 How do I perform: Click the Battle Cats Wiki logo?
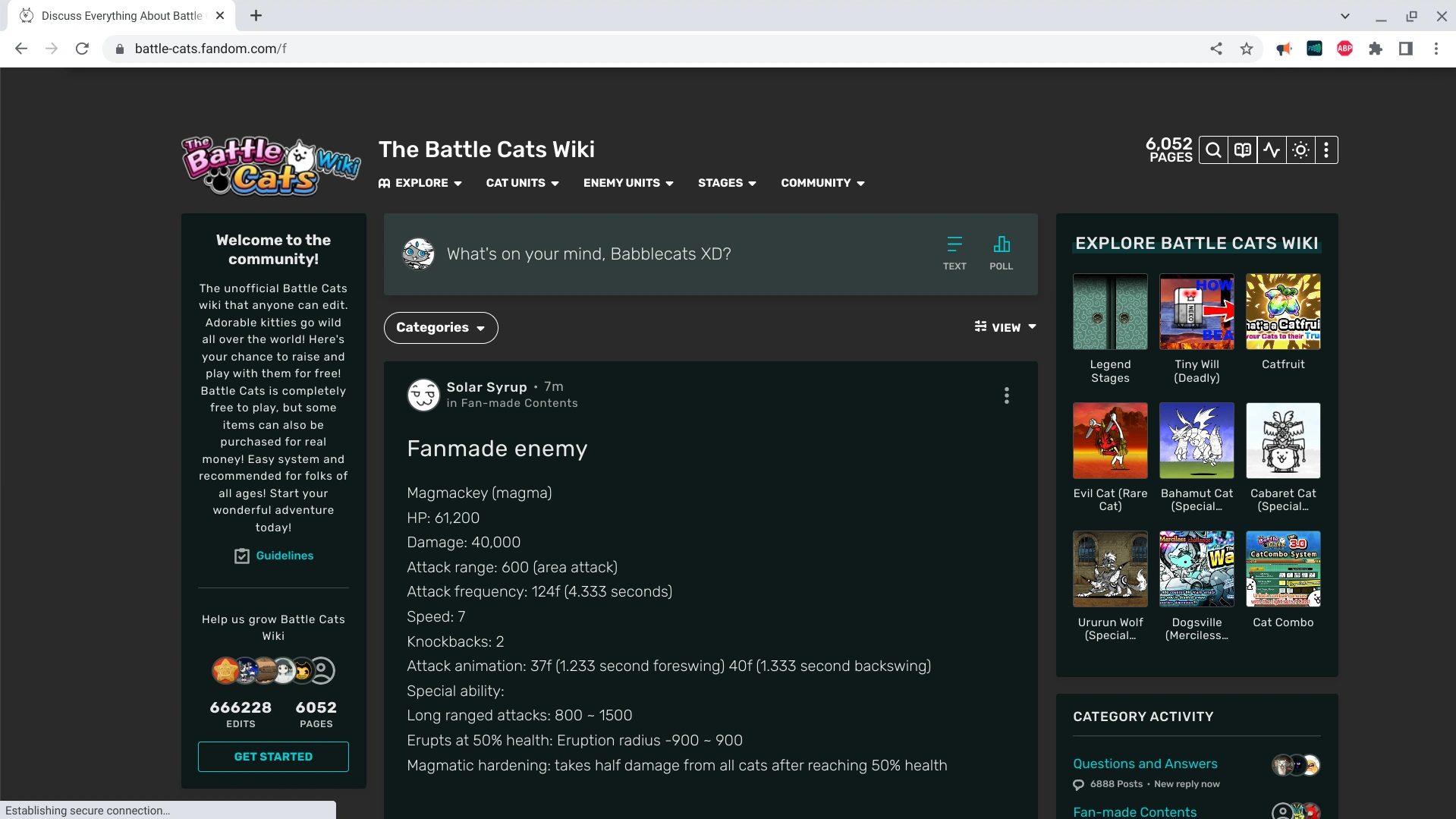pyautogui.click(x=271, y=165)
